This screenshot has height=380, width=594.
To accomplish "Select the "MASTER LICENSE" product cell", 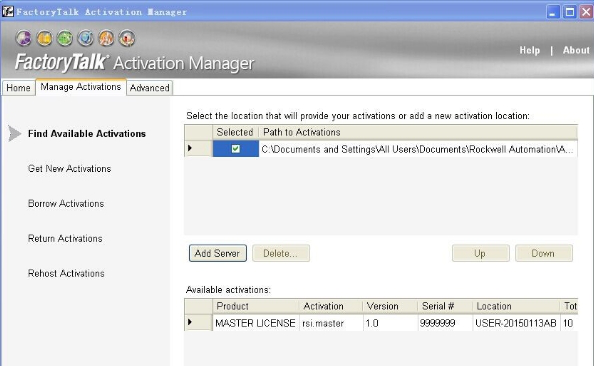I will [x=256, y=323].
